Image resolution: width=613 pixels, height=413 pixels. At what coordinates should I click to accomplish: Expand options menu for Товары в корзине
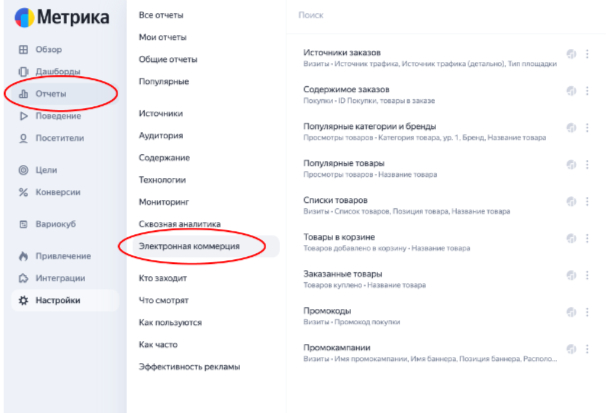587,238
